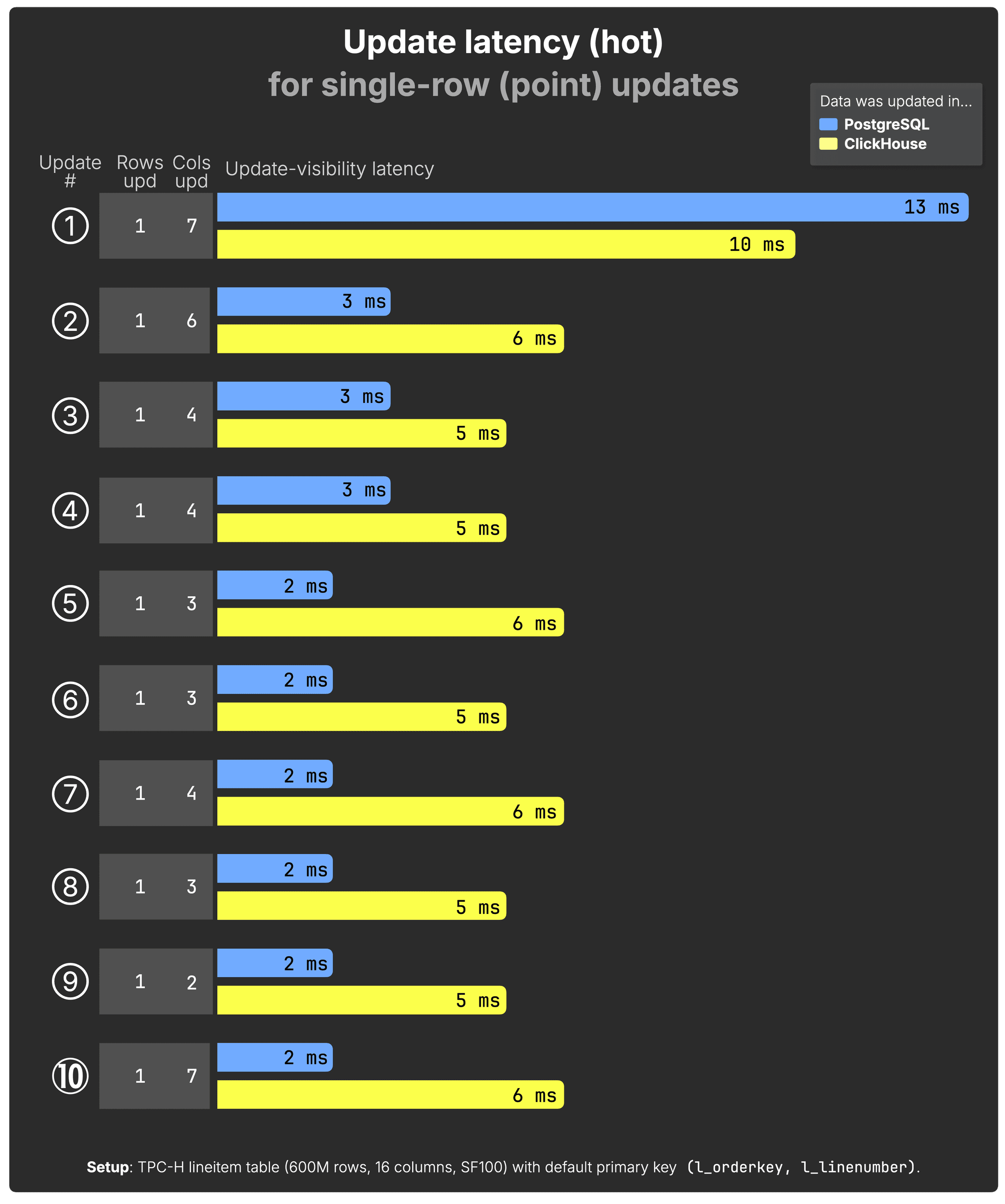Click the circled number 10 icon
This screenshot has height=1204, width=1005.
[71, 1076]
